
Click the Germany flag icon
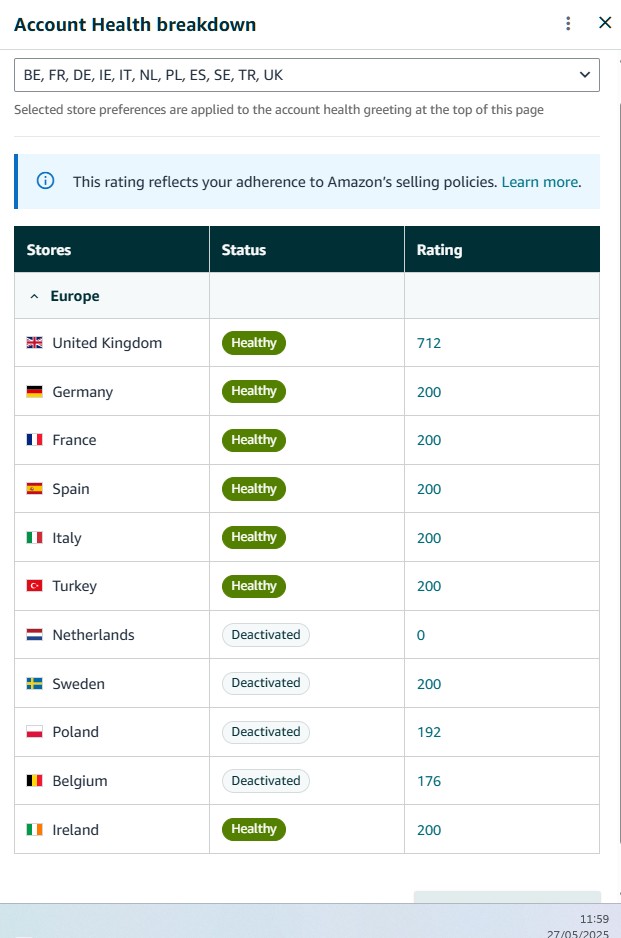[35, 392]
